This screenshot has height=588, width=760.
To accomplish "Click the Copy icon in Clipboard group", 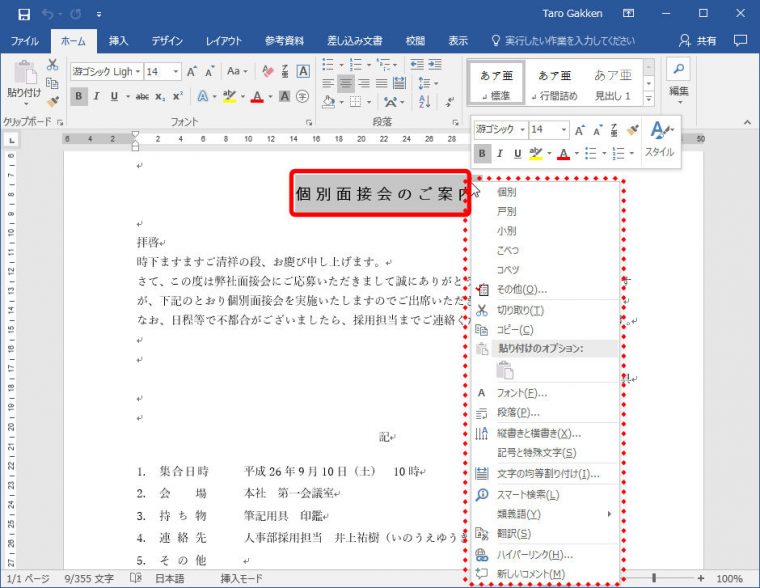I will point(52,83).
